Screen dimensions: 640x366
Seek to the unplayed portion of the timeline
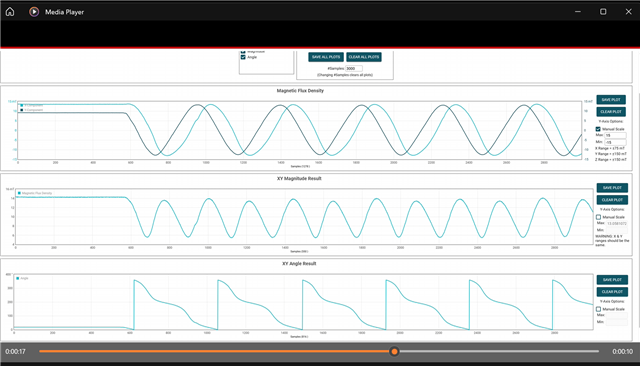(498, 351)
